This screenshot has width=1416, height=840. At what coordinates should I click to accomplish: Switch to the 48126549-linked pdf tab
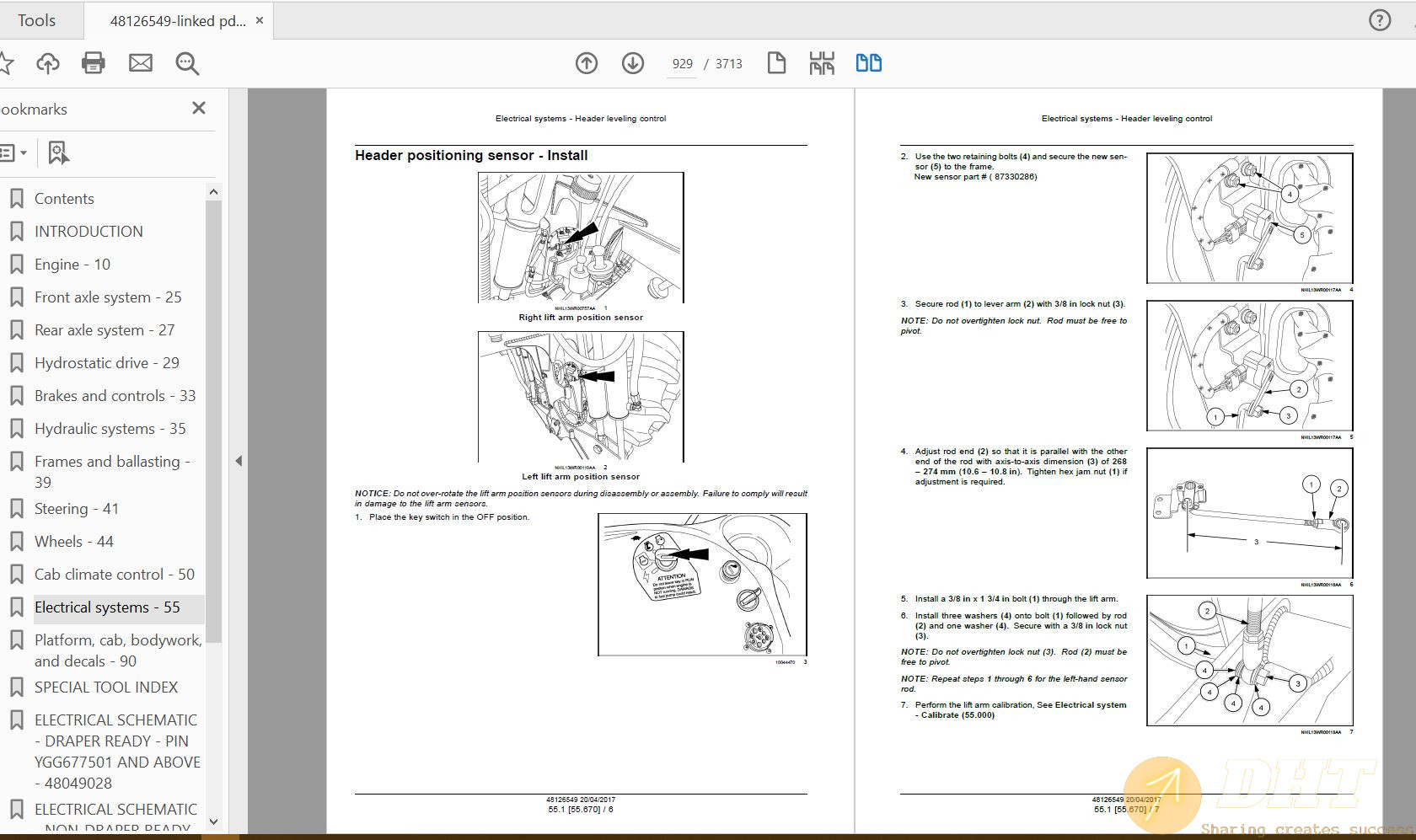pyautogui.click(x=177, y=21)
